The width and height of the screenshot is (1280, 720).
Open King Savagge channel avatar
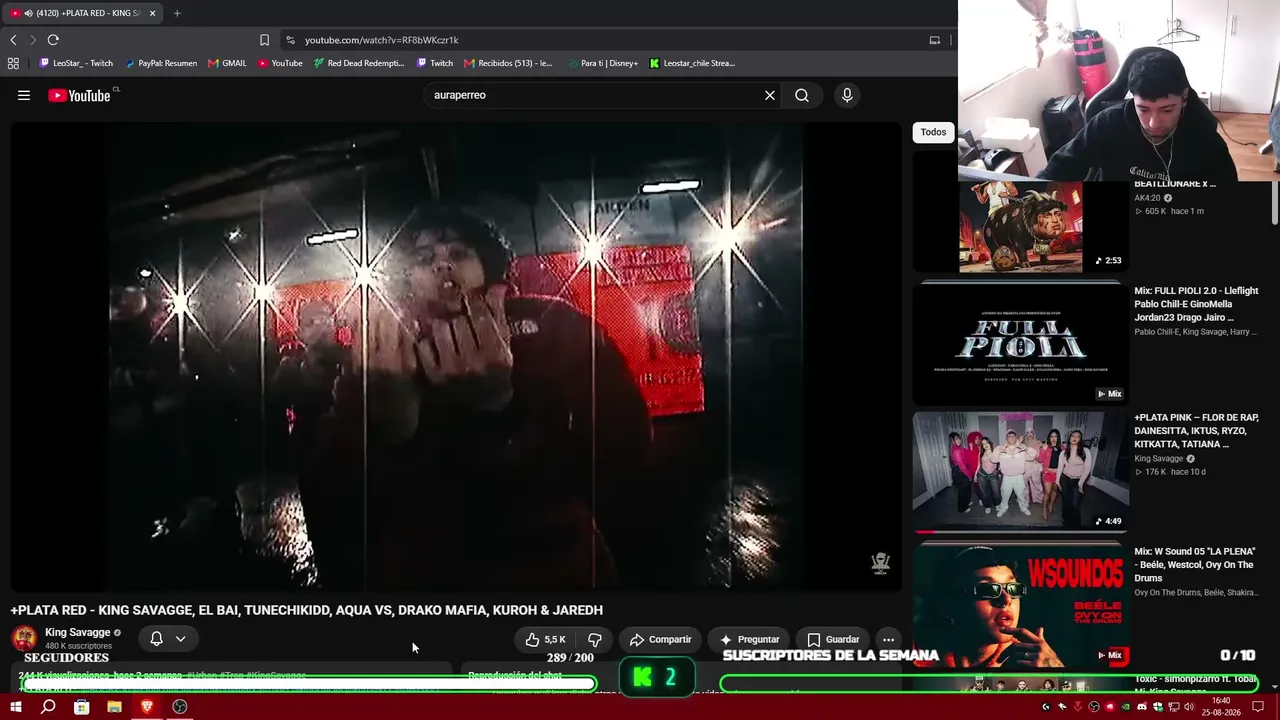click(24, 638)
